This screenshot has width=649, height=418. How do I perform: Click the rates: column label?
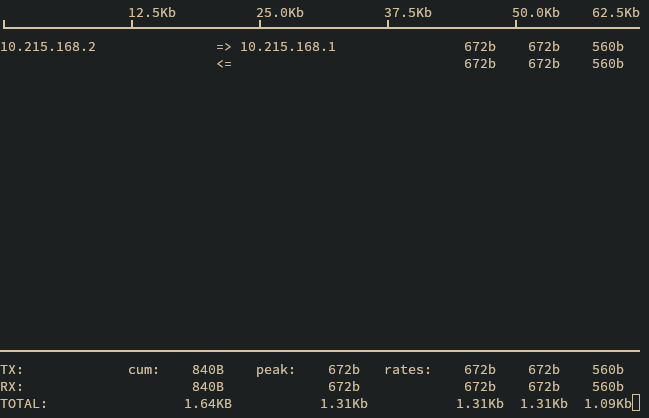coord(408,370)
